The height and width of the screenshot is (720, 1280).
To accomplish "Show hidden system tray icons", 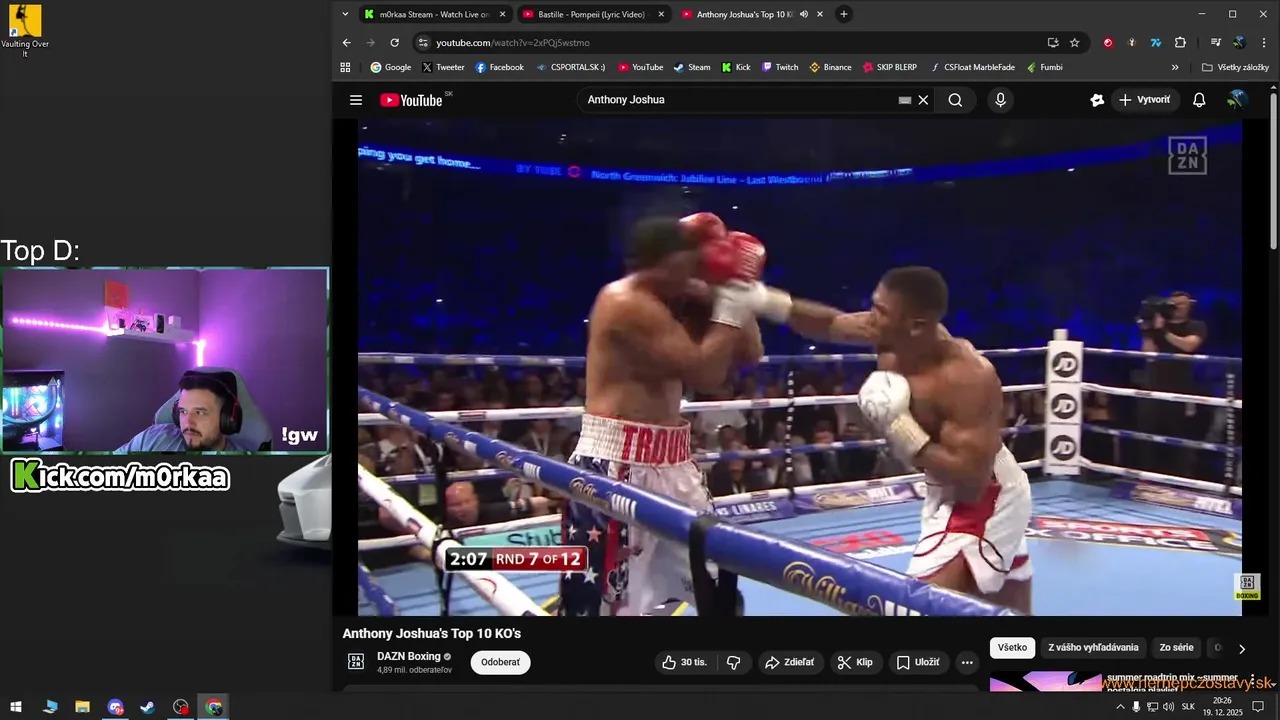I will pyautogui.click(x=1120, y=707).
